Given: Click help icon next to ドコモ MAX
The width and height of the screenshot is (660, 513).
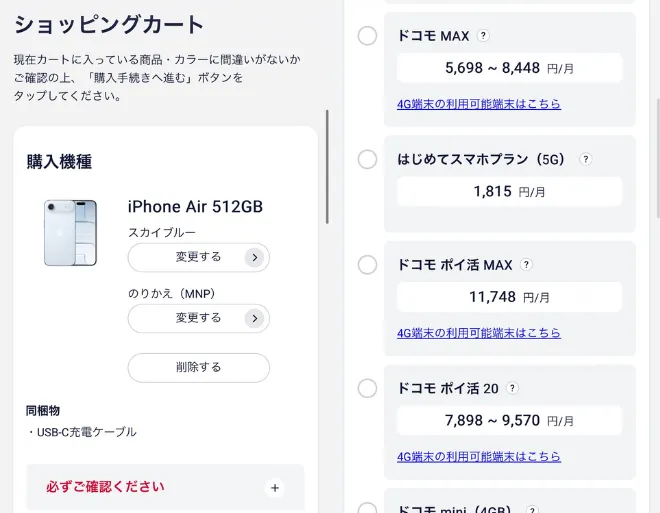Looking at the screenshot, I should coord(483,36).
